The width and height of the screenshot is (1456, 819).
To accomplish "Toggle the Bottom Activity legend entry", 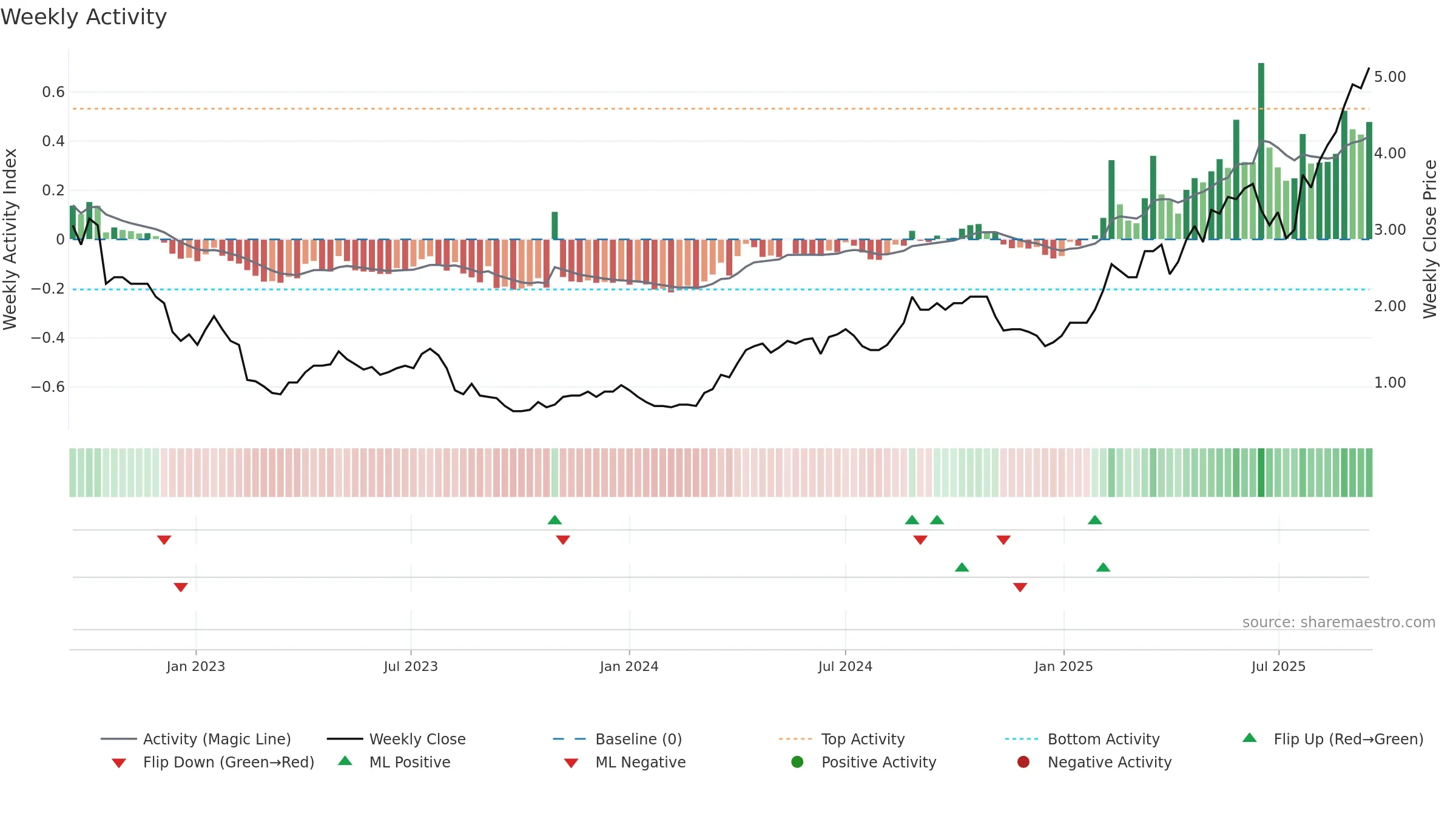I will (1082, 739).
